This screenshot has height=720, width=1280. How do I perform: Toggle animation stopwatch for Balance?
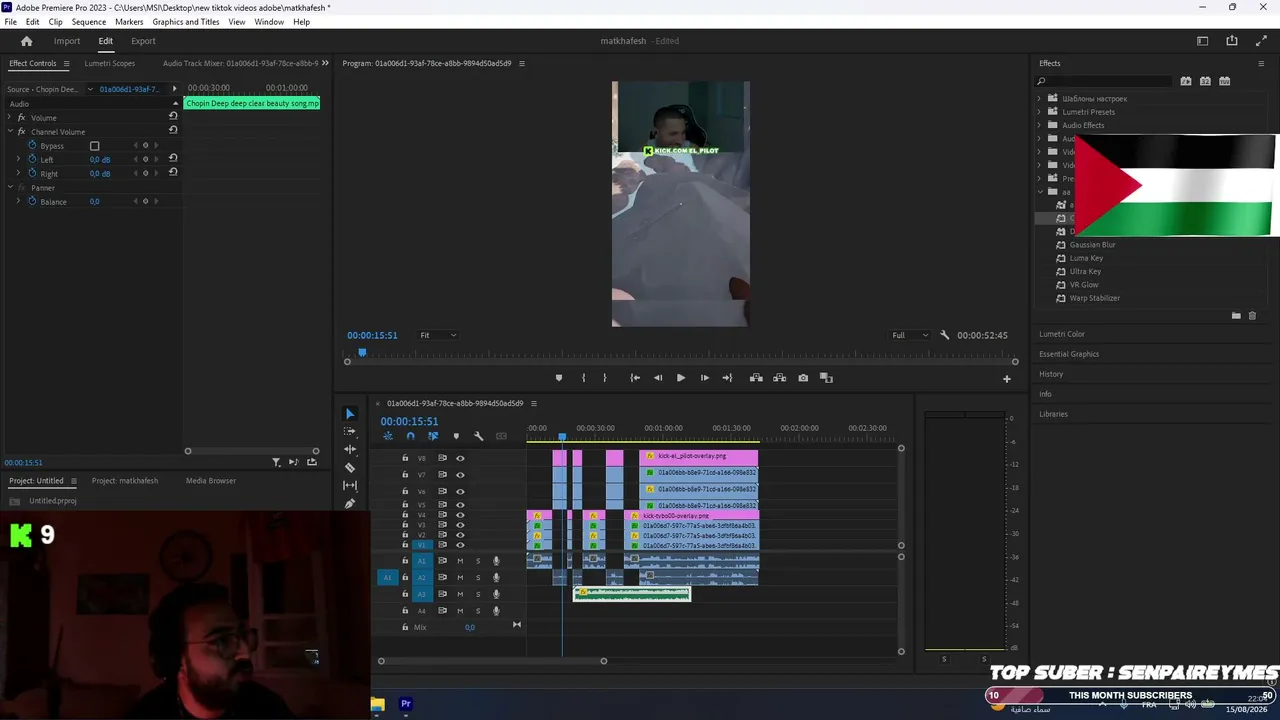click(x=32, y=201)
